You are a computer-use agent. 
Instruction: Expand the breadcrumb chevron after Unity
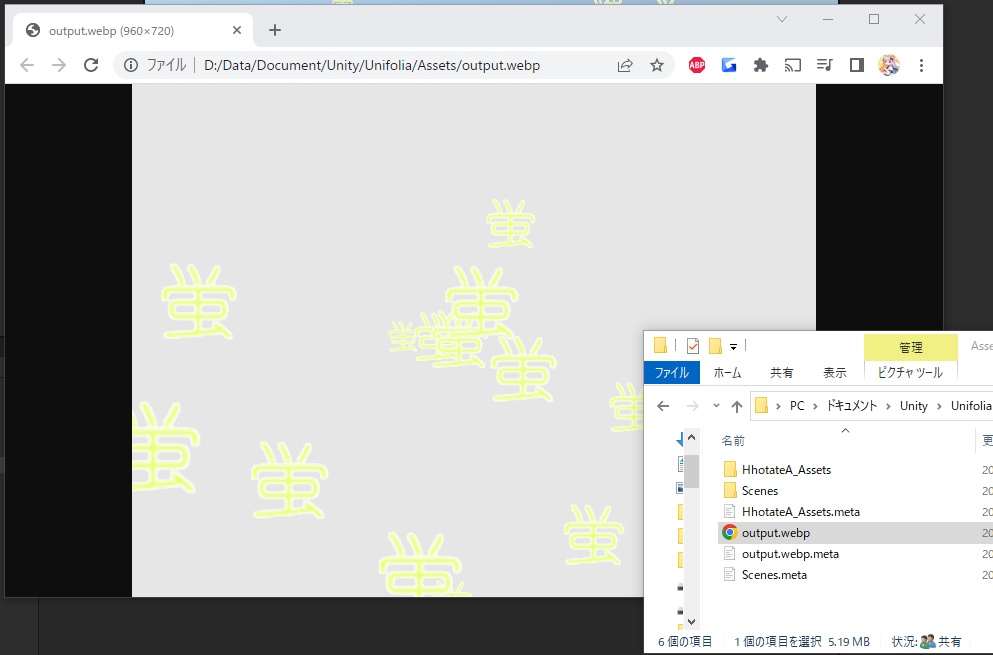coord(938,406)
